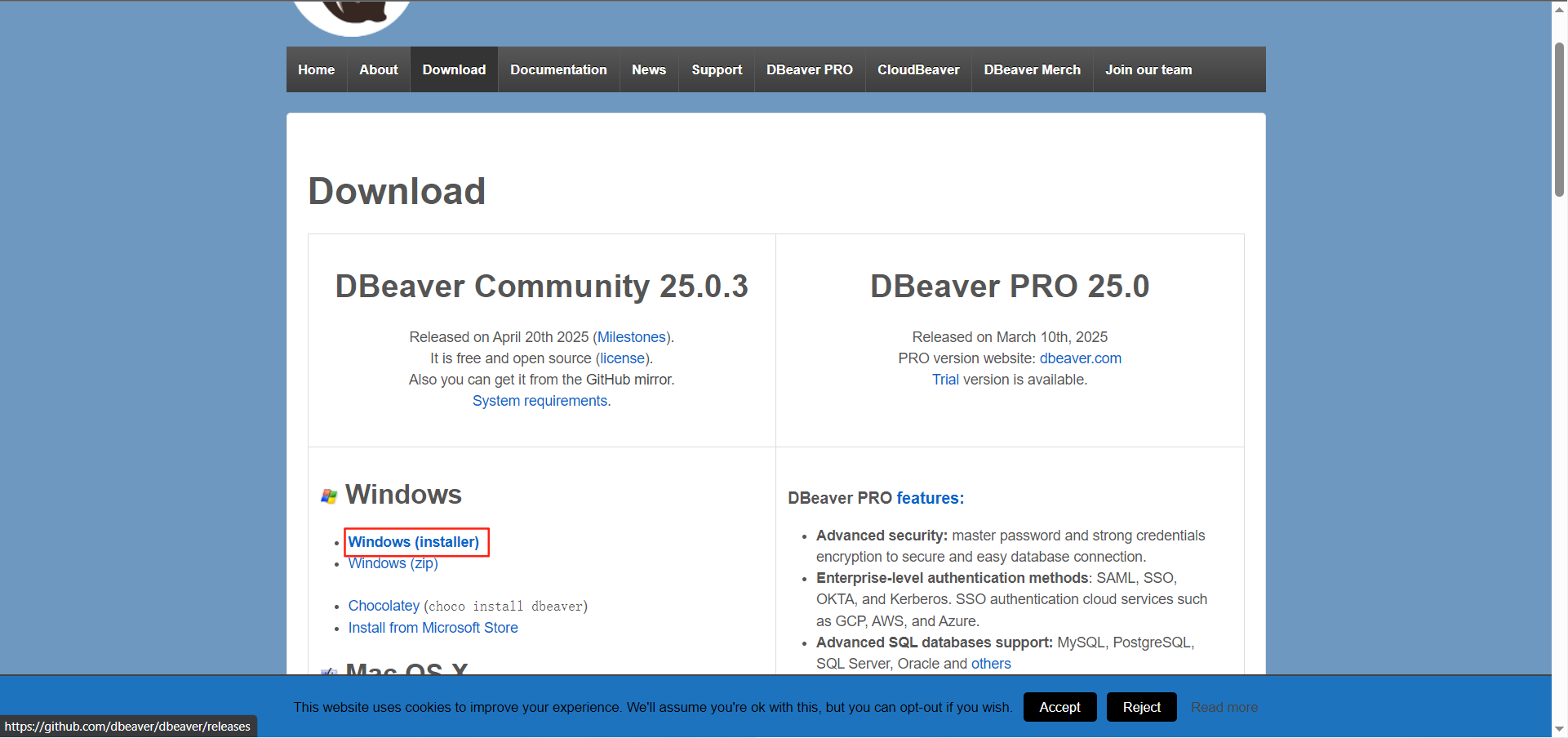Click the GitHub mirror text

pyautogui.click(x=629, y=380)
